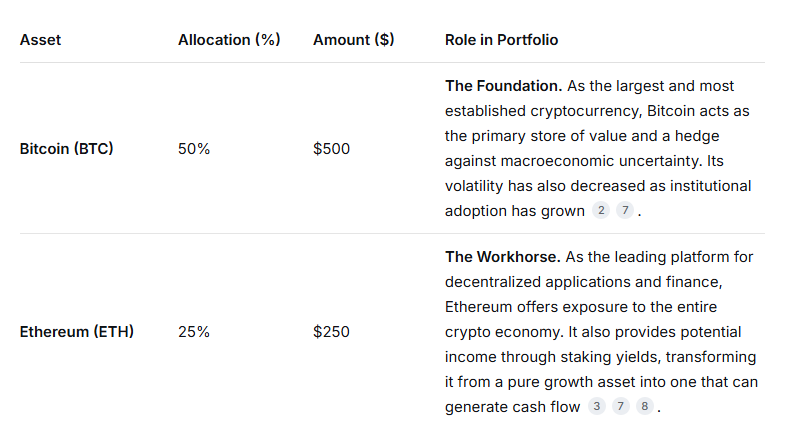Click the Role in Portfolio column header
Image resolution: width=798 pixels, height=428 pixels.
(x=501, y=40)
